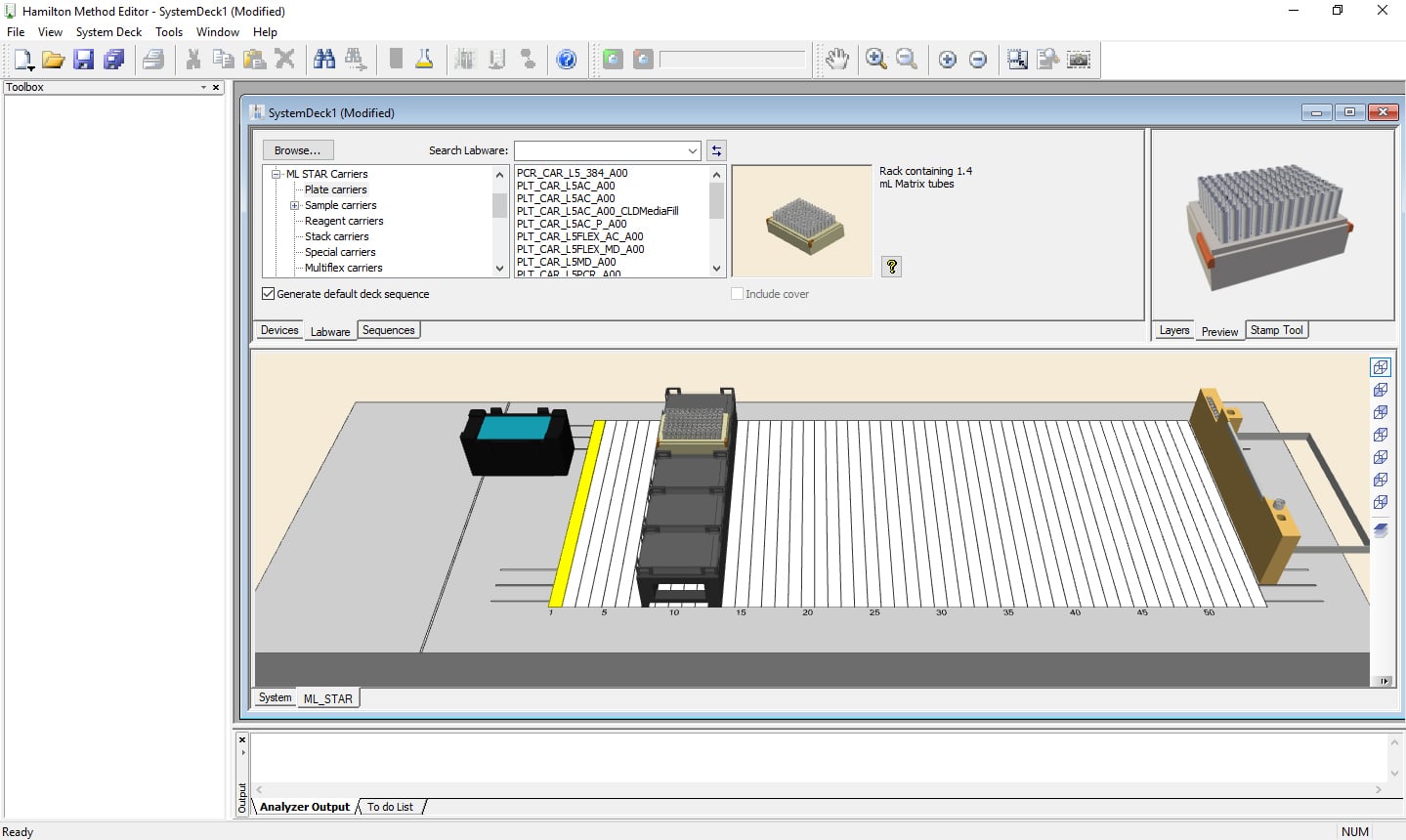Click the zoom-to-selection rectangle icon

tap(1017, 60)
